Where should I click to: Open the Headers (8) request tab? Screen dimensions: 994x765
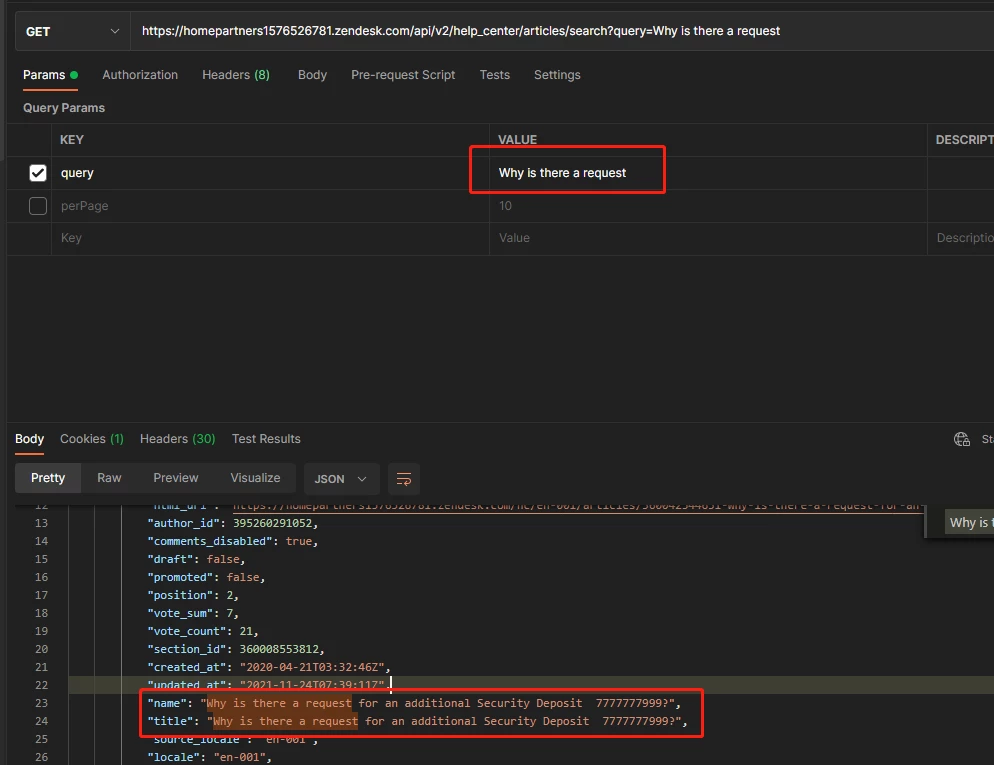(236, 75)
